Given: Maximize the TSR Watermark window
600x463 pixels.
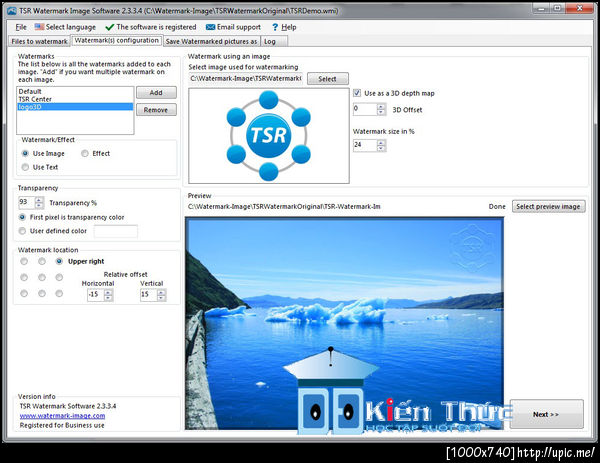Looking at the screenshot, I should (558, 8).
